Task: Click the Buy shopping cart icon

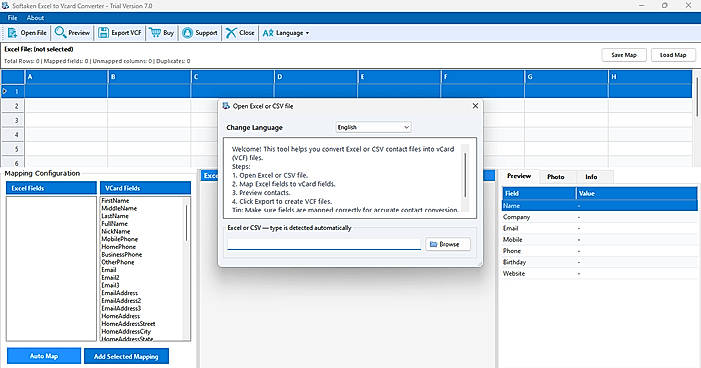Action: 155,33
